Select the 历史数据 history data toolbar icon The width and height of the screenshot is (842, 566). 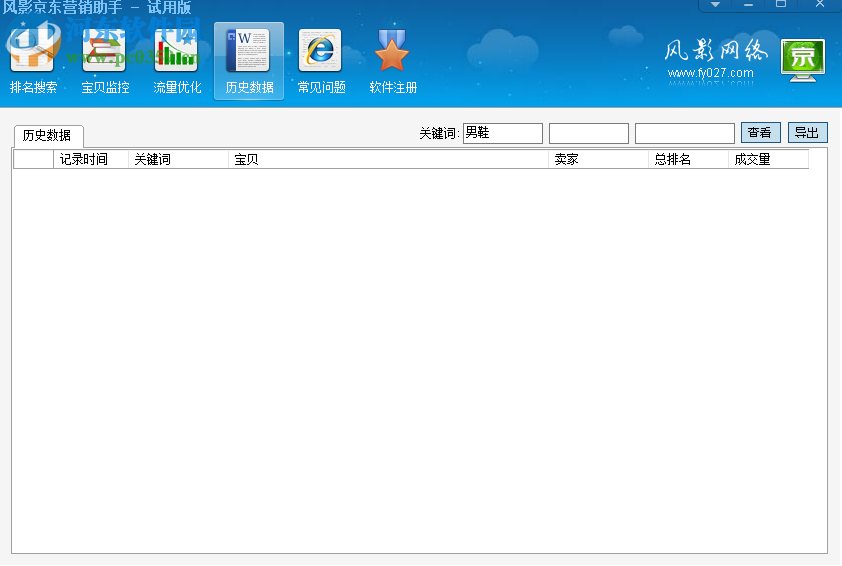[249, 61]
